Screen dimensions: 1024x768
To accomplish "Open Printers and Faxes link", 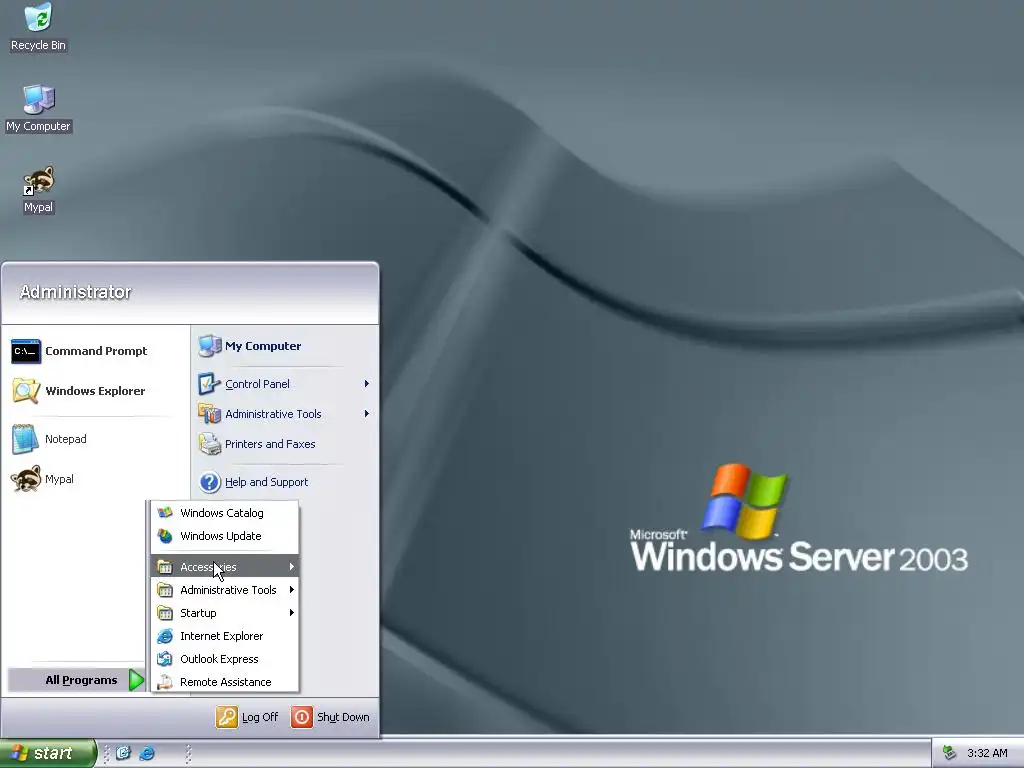I will click(x=270, y=444).
